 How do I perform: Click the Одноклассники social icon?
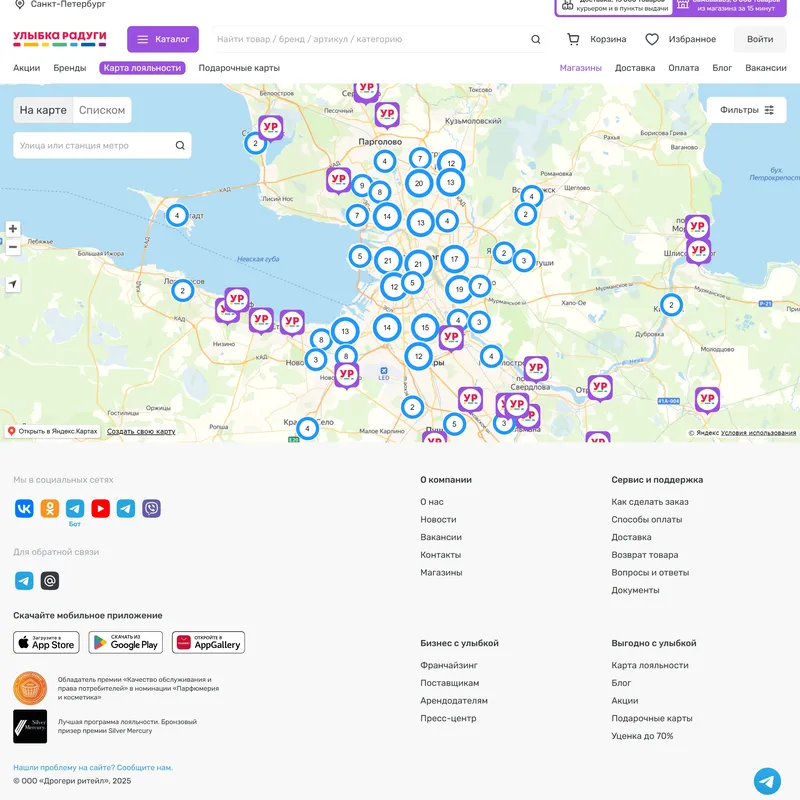pos(47,508)
